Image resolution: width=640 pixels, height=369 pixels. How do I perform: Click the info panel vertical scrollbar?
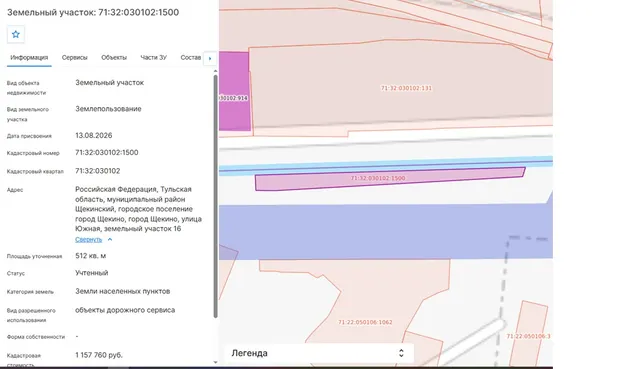216,196
